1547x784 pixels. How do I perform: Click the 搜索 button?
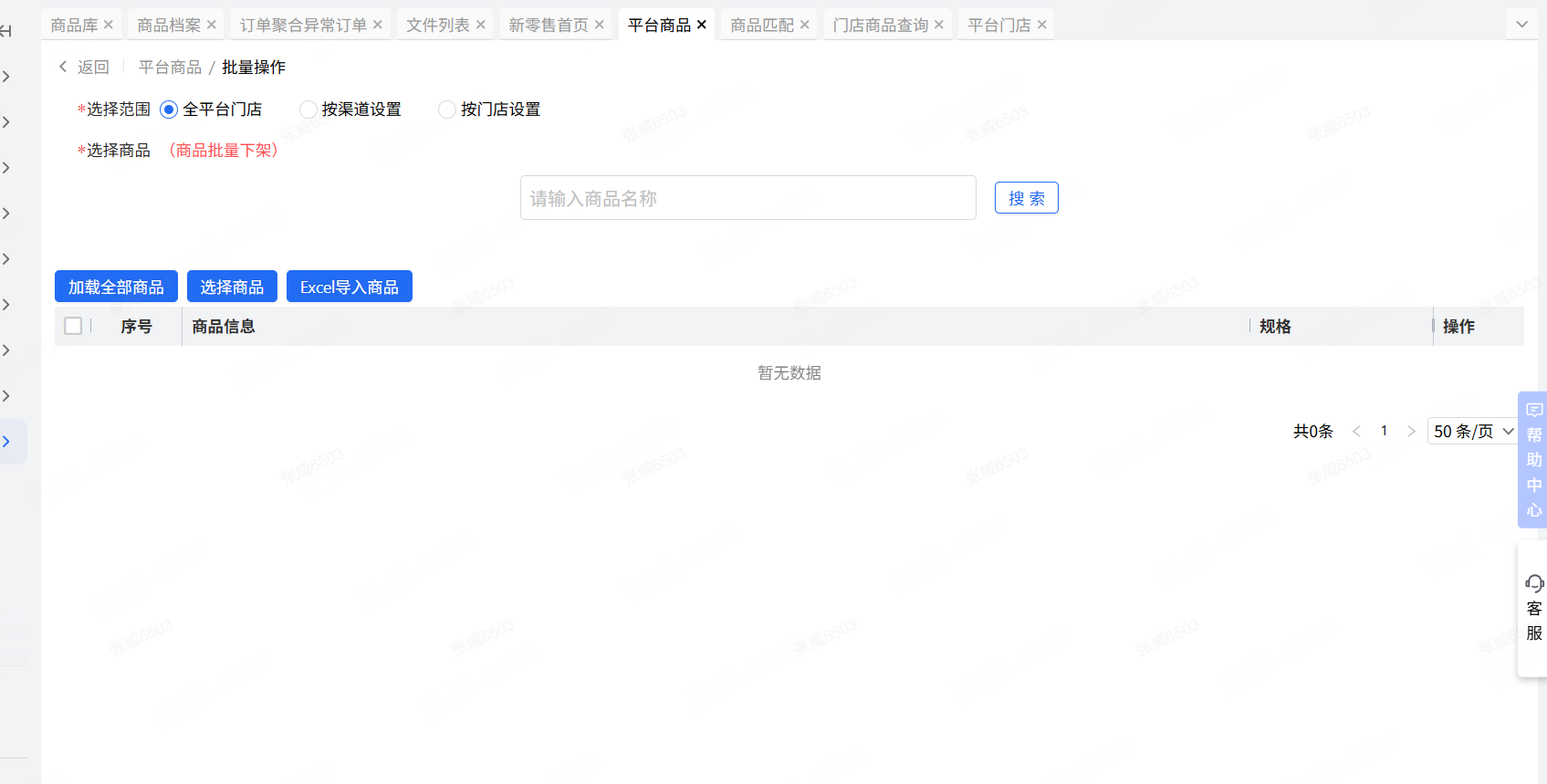coord(1027,198)
